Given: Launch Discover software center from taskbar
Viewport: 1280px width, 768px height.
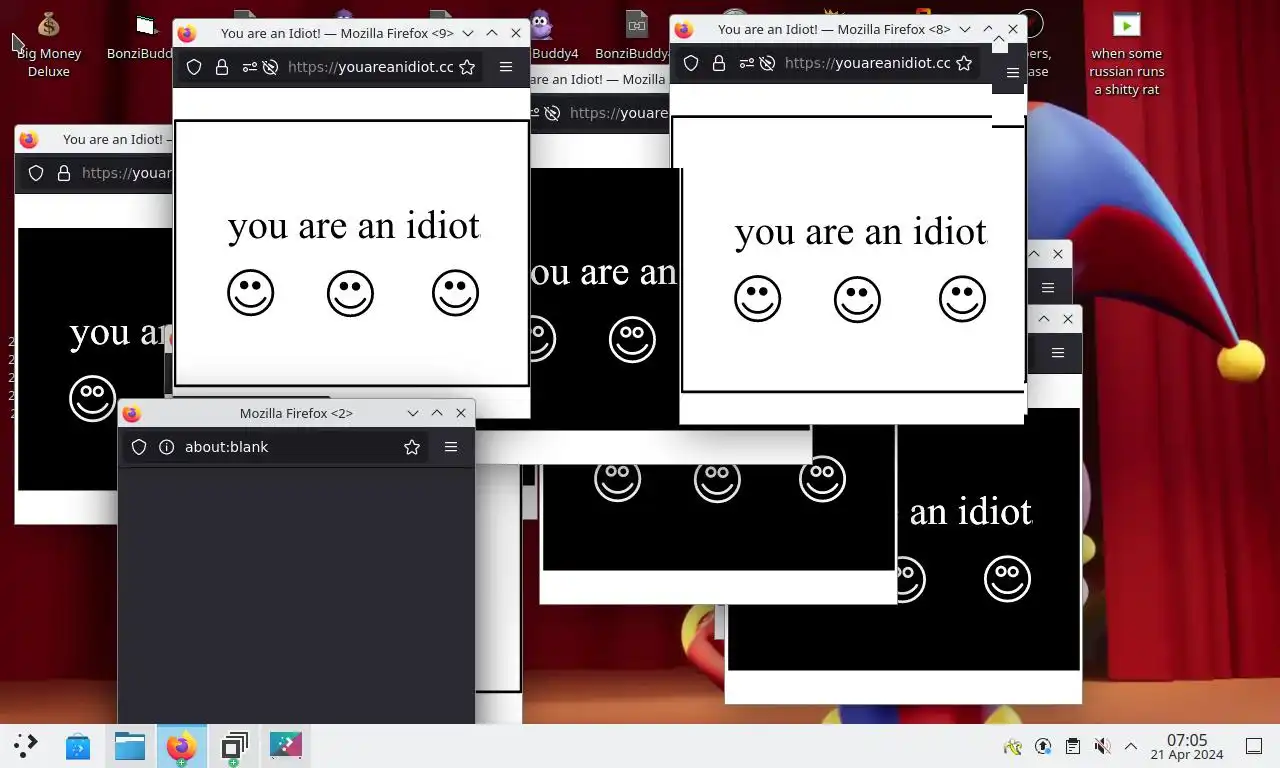Looking at the screenshot, I should (x=78, y=745).
